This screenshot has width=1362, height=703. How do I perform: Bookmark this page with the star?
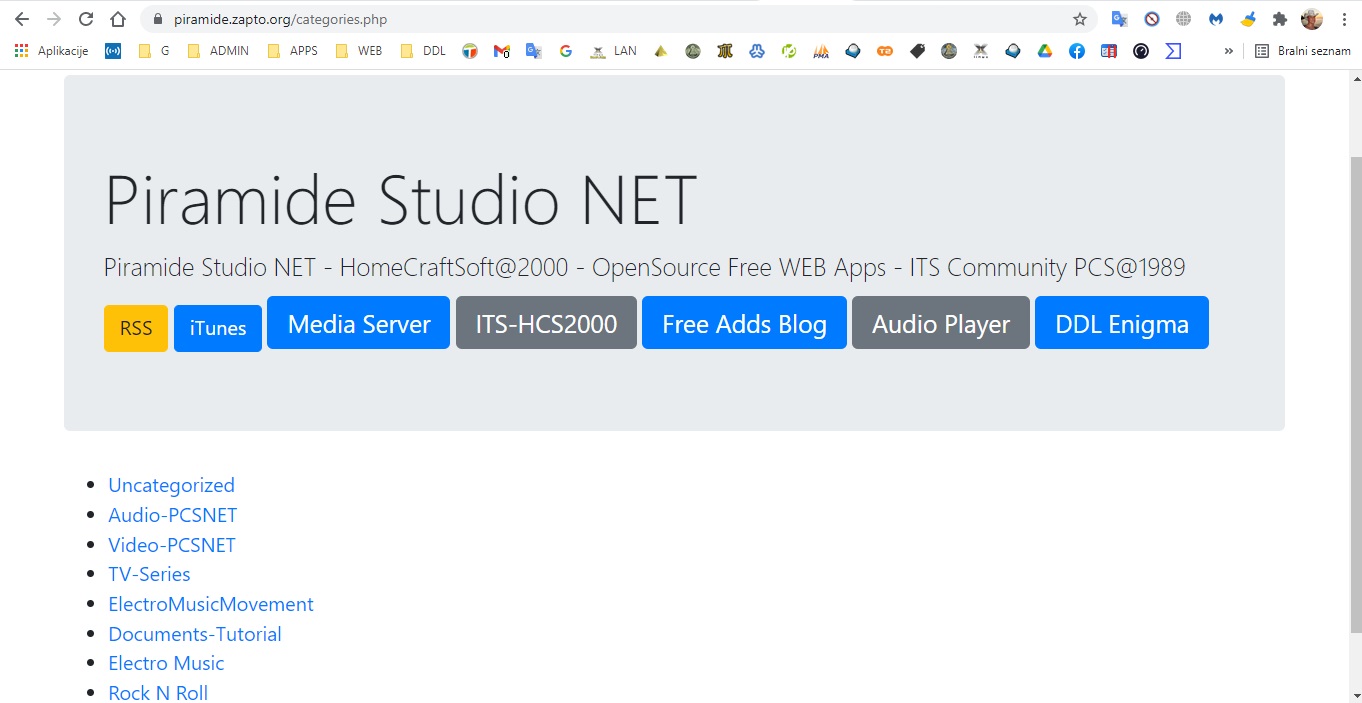pyautogui.click(x=1080, y=19)
